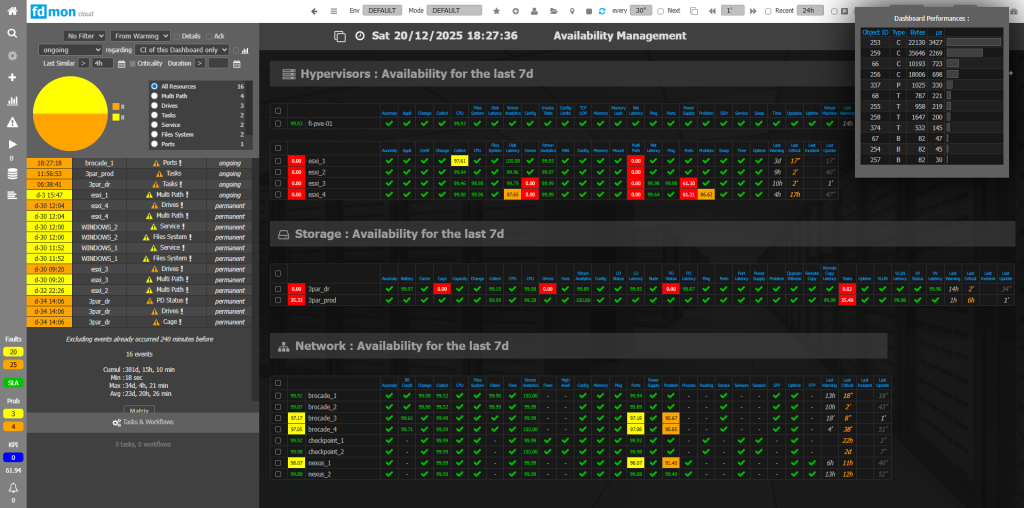Open the No Filter dropdown
The image size is (1024, 508).
(x=85, y=36)
